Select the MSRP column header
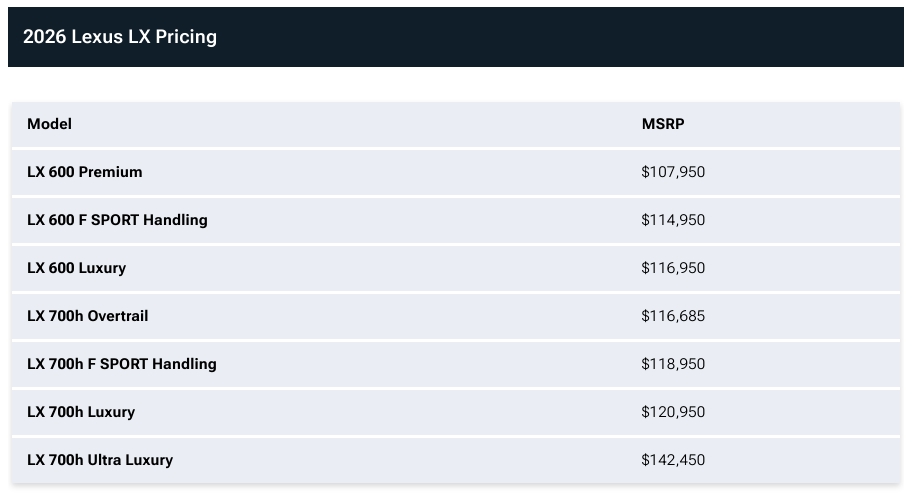This screenshot has height=500, width=912. (663, 124)
